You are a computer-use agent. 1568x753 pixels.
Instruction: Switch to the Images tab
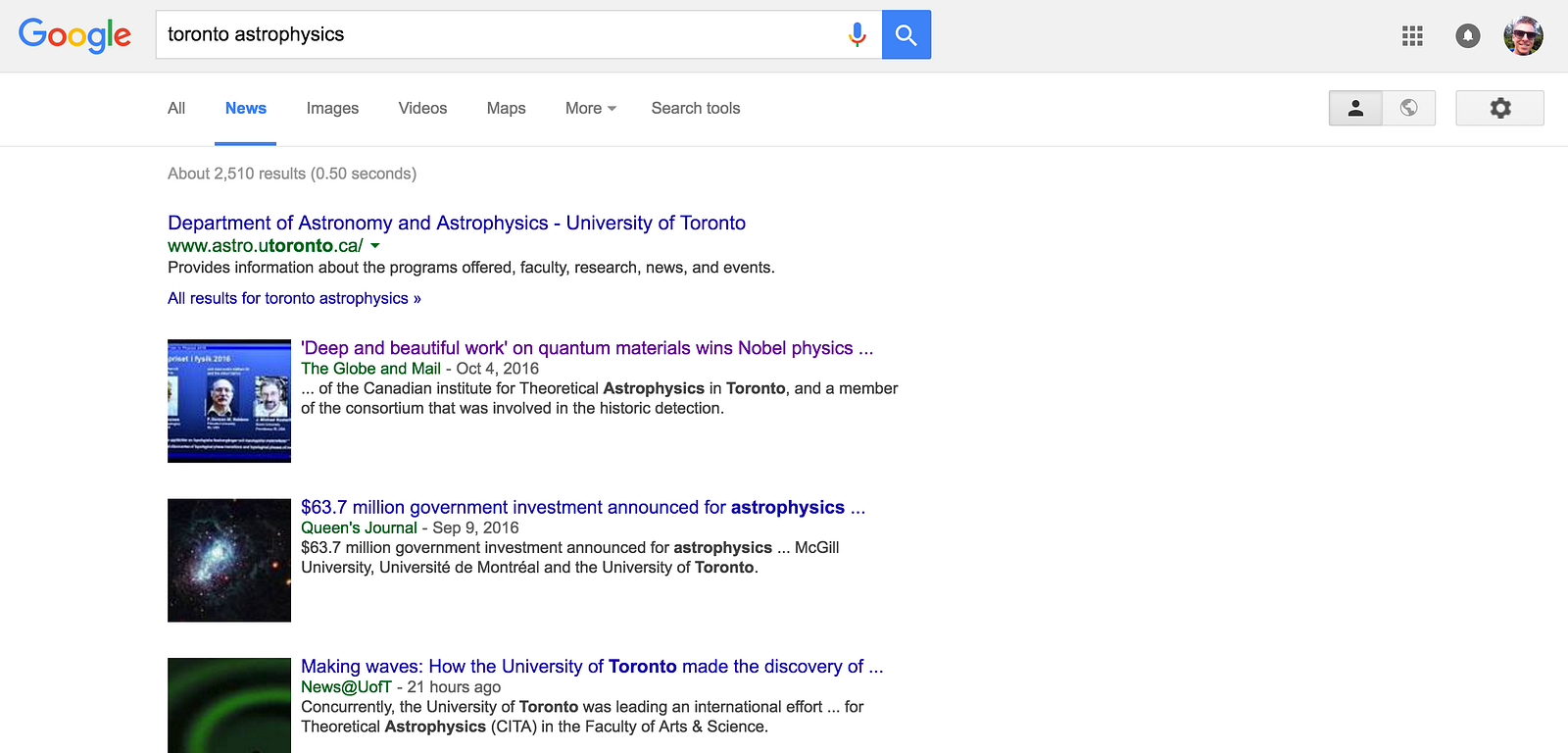point(332,108)
